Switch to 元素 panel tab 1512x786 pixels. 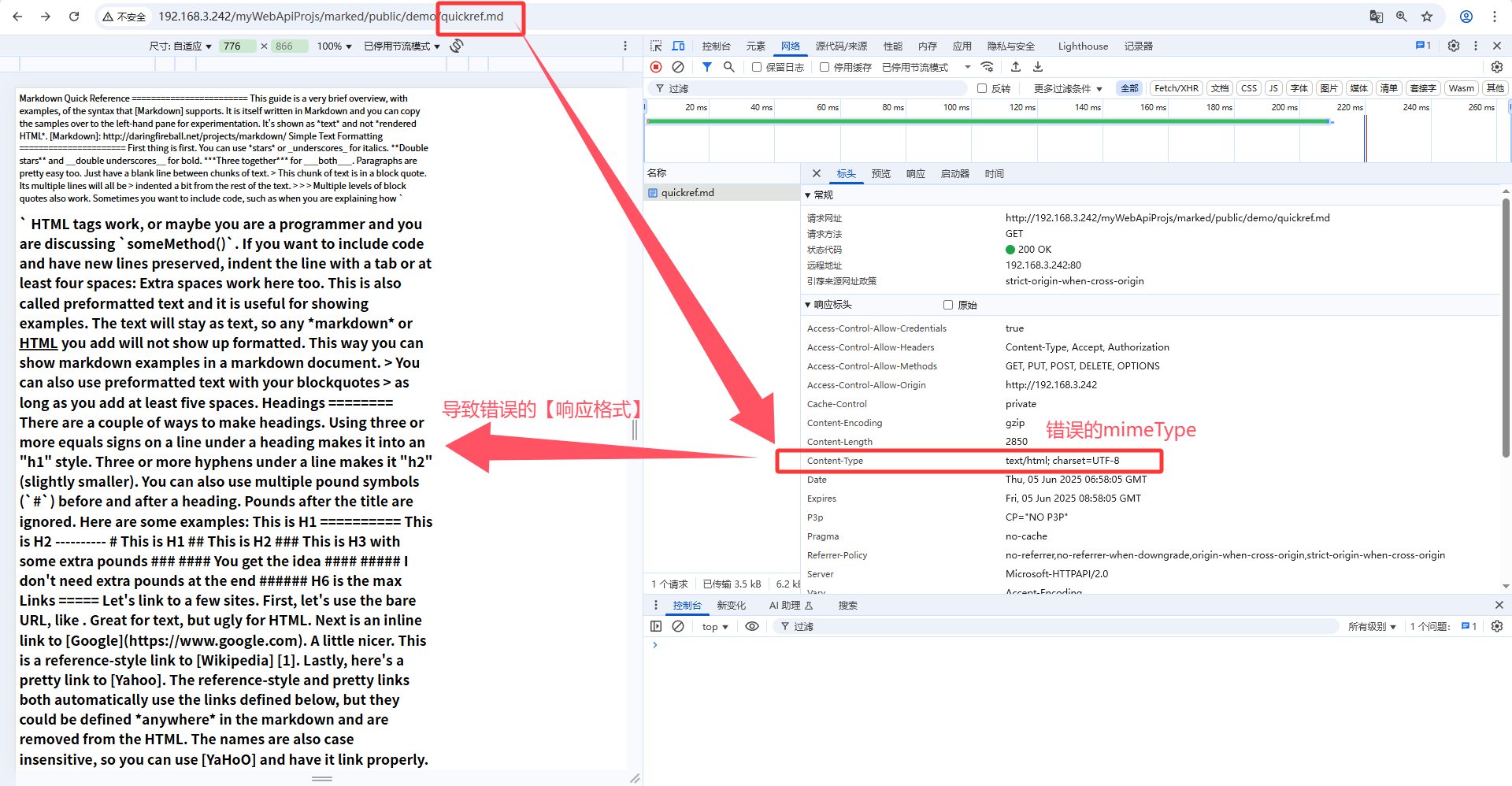[x=756, y=46]
